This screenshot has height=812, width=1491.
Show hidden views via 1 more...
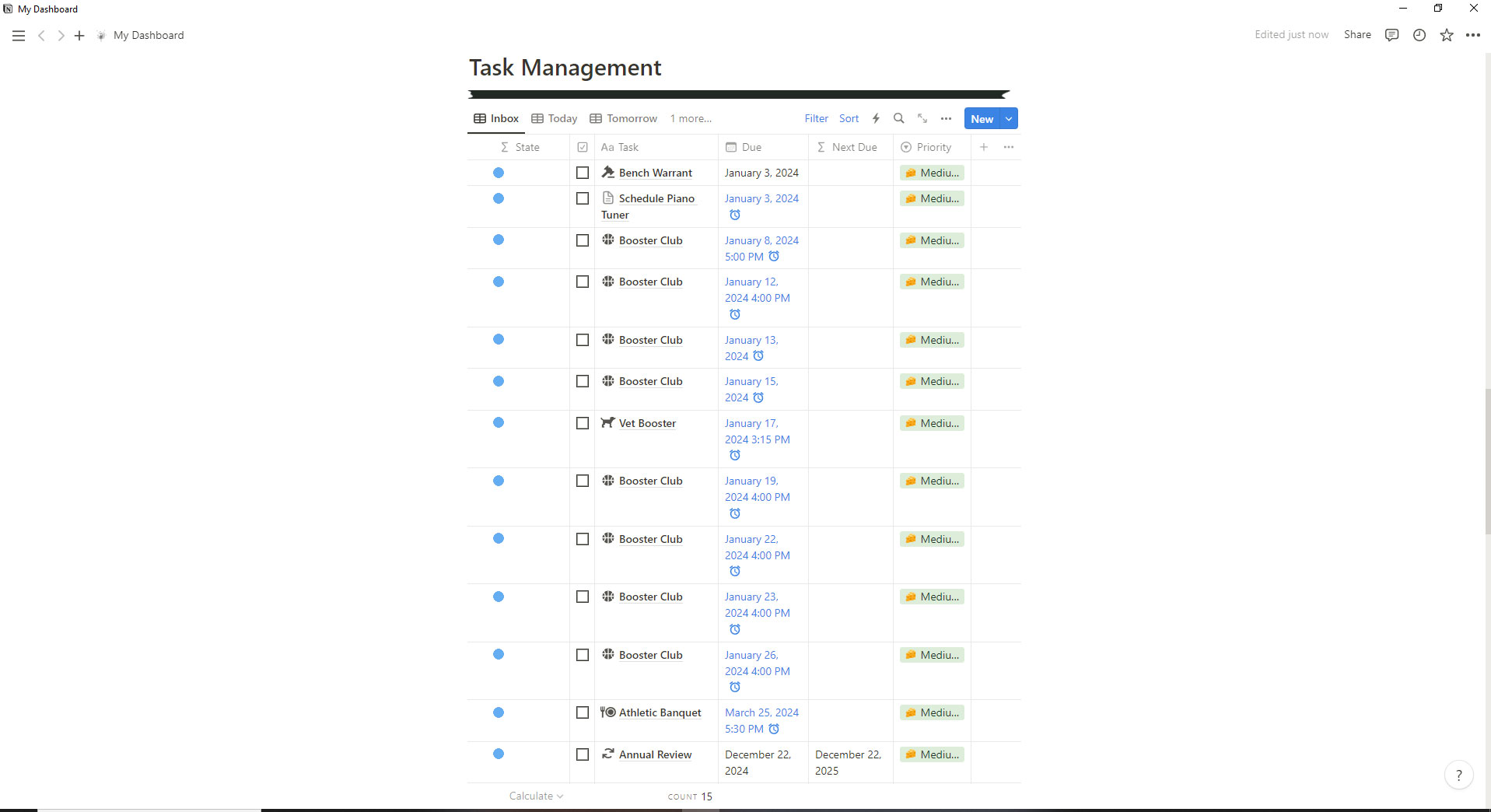coord(690,118)
